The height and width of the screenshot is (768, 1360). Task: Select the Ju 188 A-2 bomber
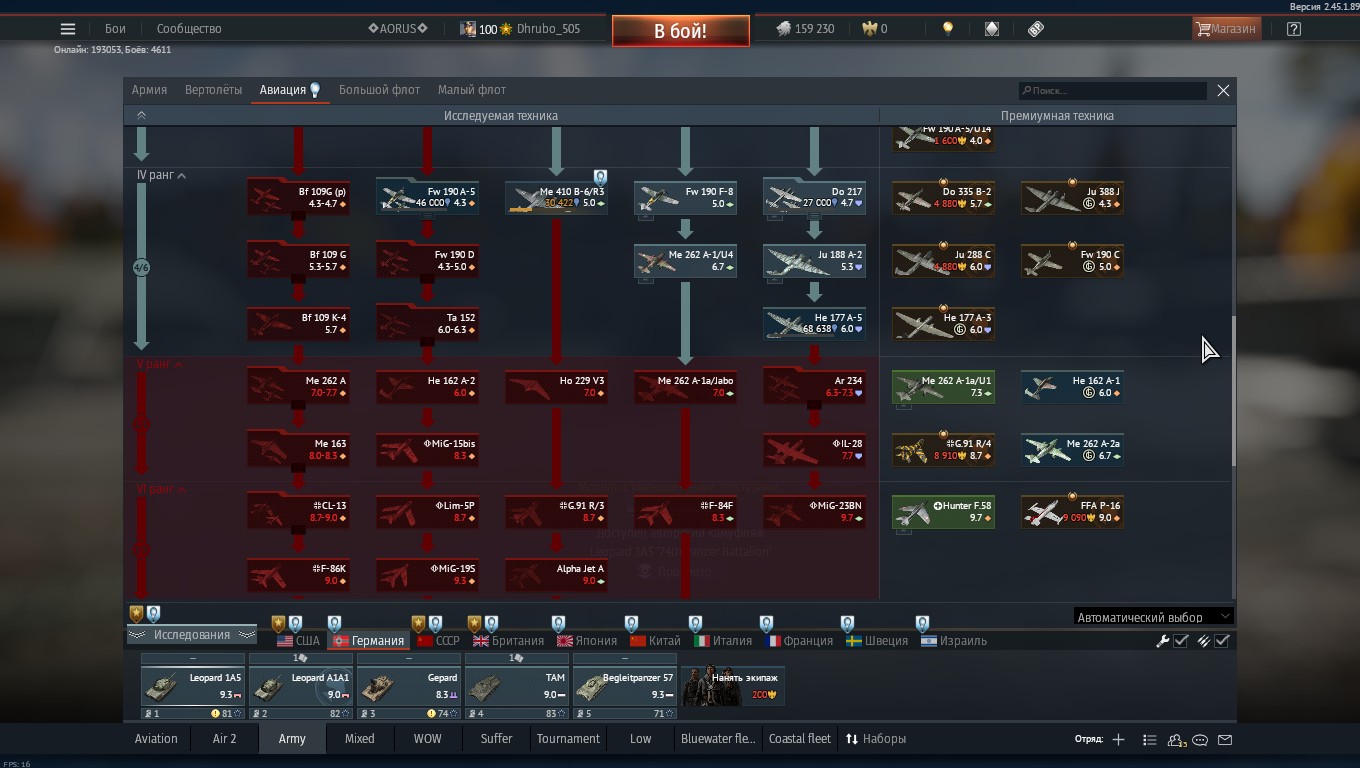814,260
